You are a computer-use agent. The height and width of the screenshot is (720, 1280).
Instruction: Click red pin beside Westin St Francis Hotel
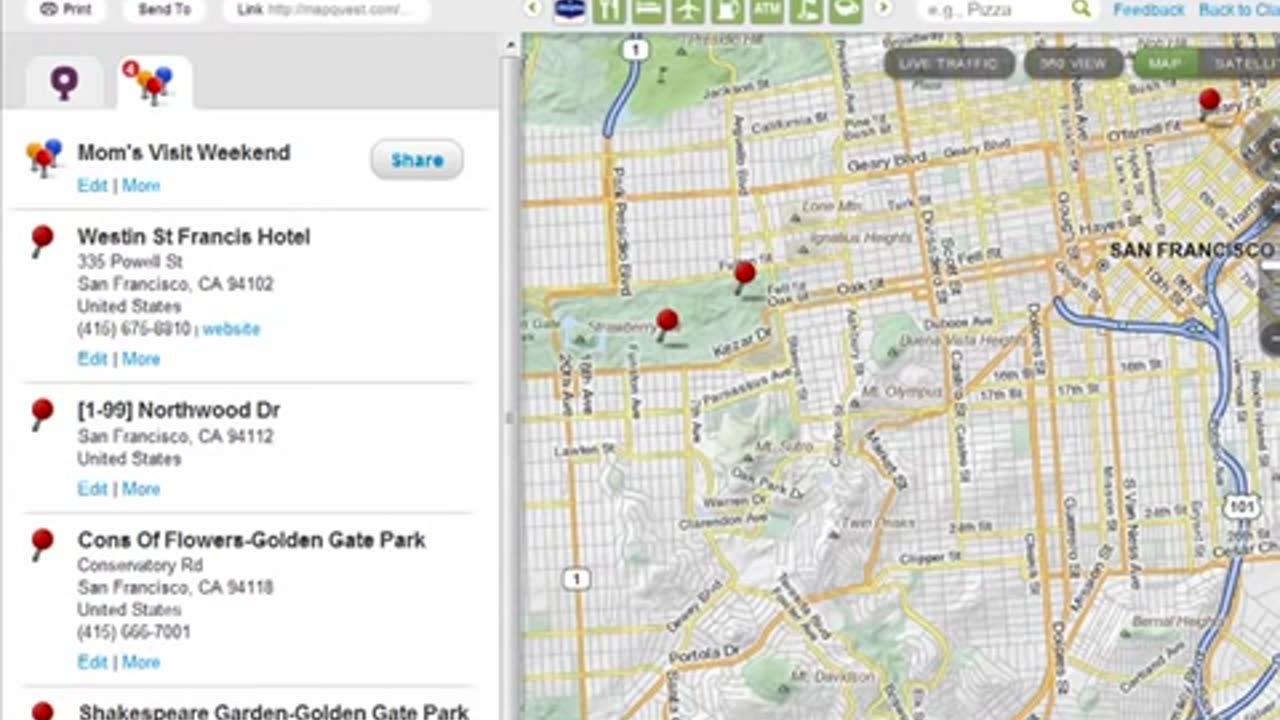point(41,240)
